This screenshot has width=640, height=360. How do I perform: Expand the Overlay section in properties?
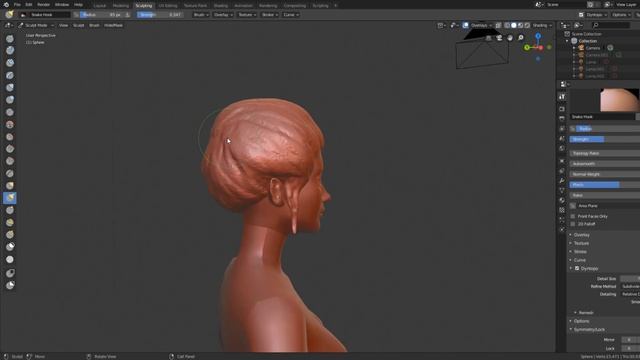coord(581,235)
